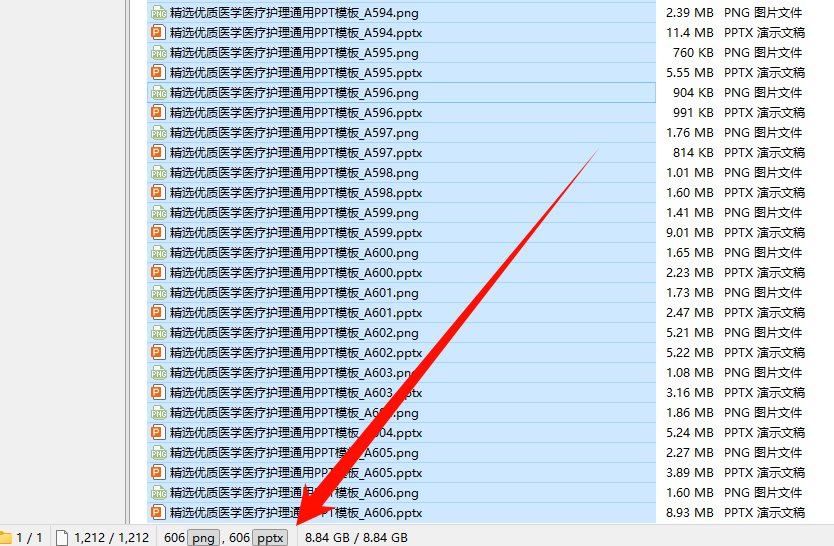Click the 3.16 MB size cell
The height and width of the screenshot is (546, 834).
pos(690,393)
